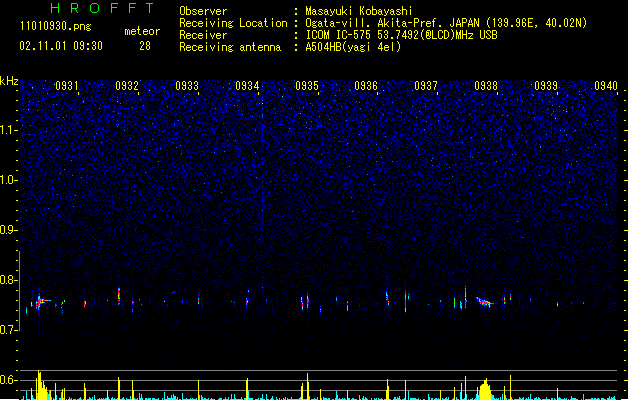Select the filename 11010930.png
The width and height of the screenshot is (629, 400).
pyautogui.click(x=55, y=26)
